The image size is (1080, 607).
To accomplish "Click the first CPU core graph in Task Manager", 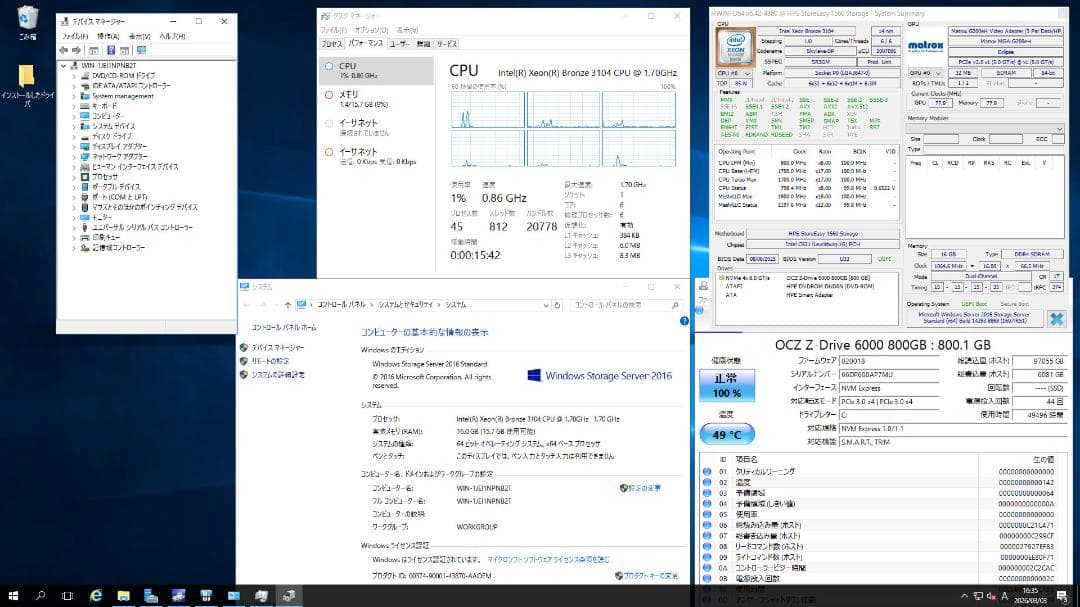I will click(x=488, y=110).
